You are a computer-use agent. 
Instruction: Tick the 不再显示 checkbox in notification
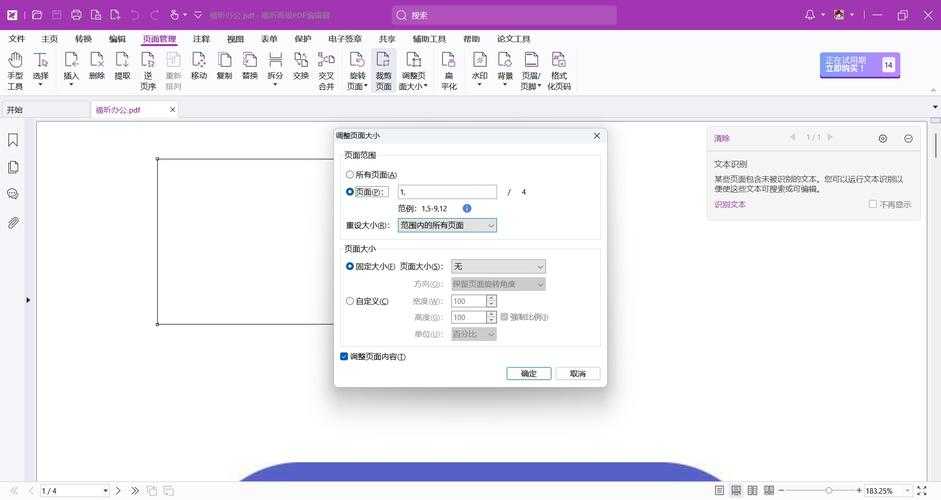pyautogui.click(x=873, y=204)
